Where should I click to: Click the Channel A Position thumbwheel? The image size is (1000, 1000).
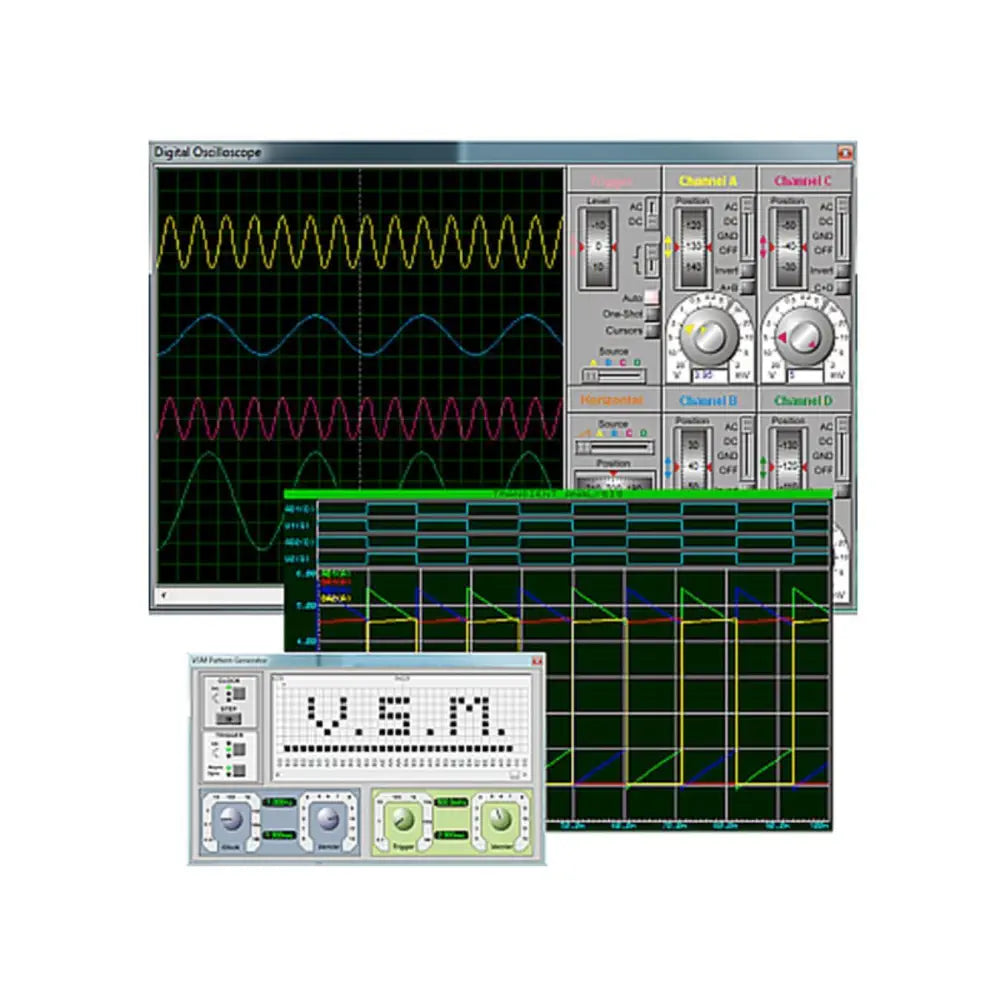(693, 245)
